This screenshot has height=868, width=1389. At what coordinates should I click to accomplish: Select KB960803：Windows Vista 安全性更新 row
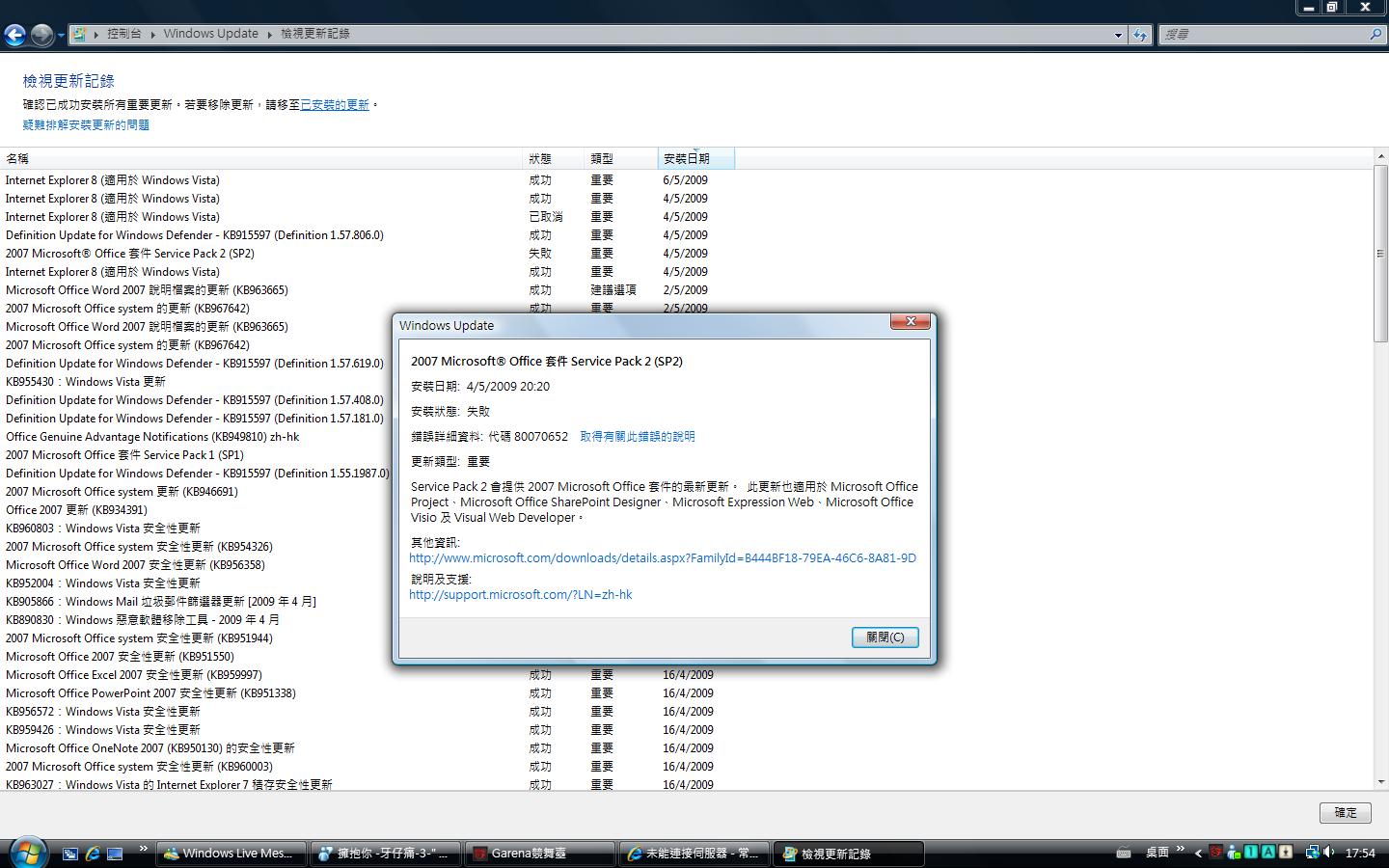[x=103, y=529]
